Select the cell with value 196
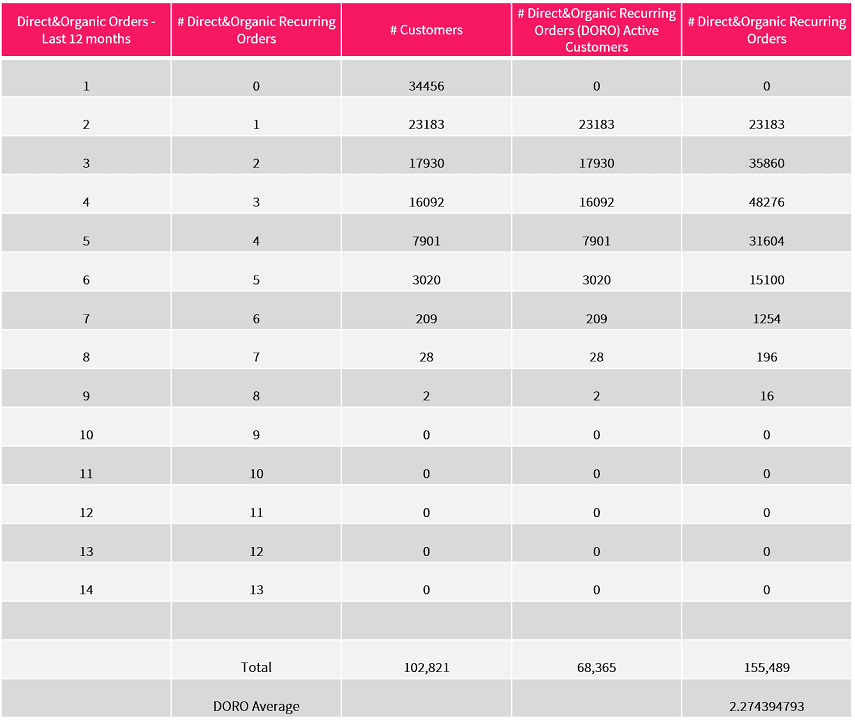Image resolution: width=855 pixels, height=723 pixels. (766, 357)
